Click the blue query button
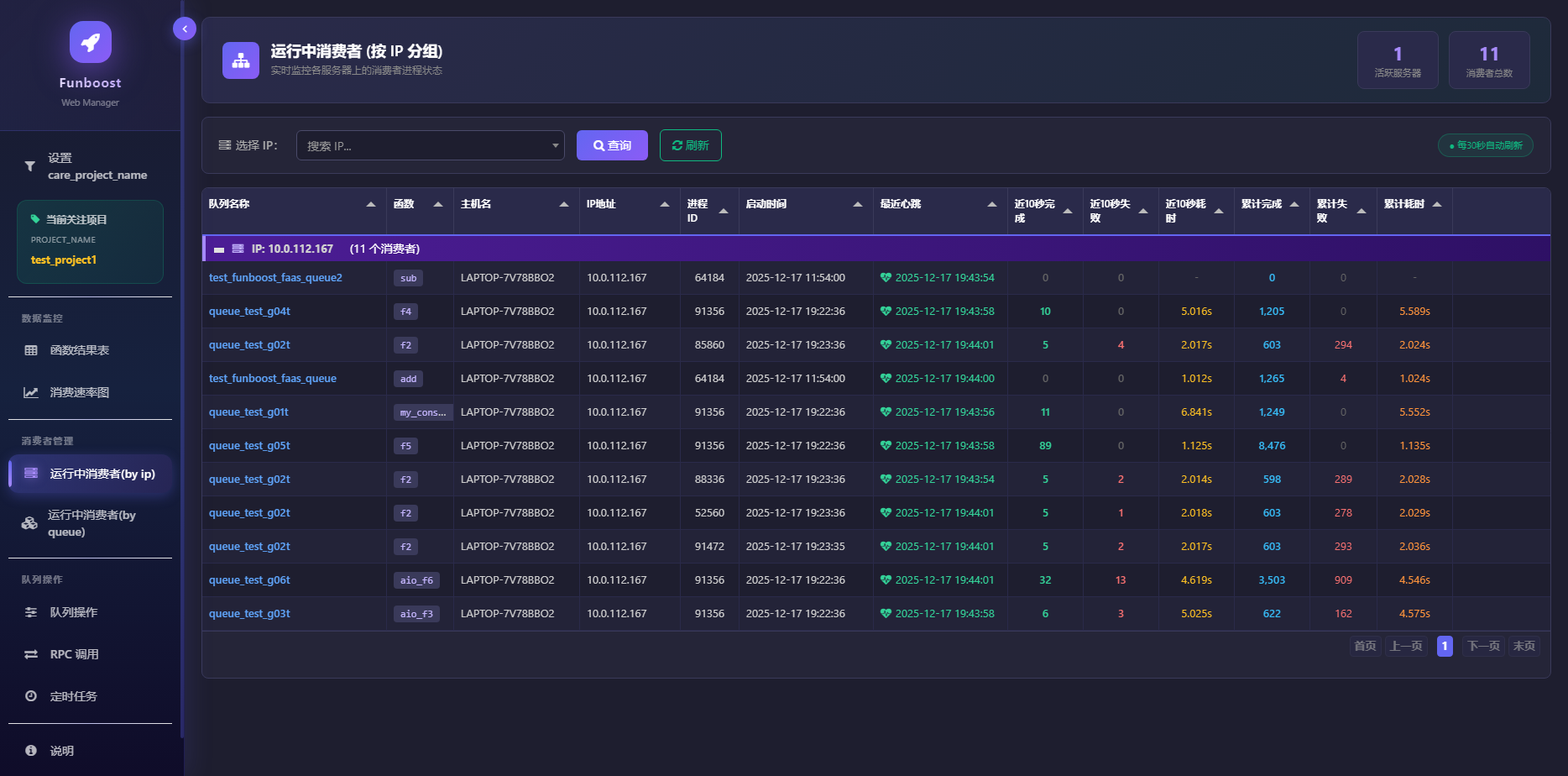Screen dimensions: 1568x776 [x=612, y=145]
